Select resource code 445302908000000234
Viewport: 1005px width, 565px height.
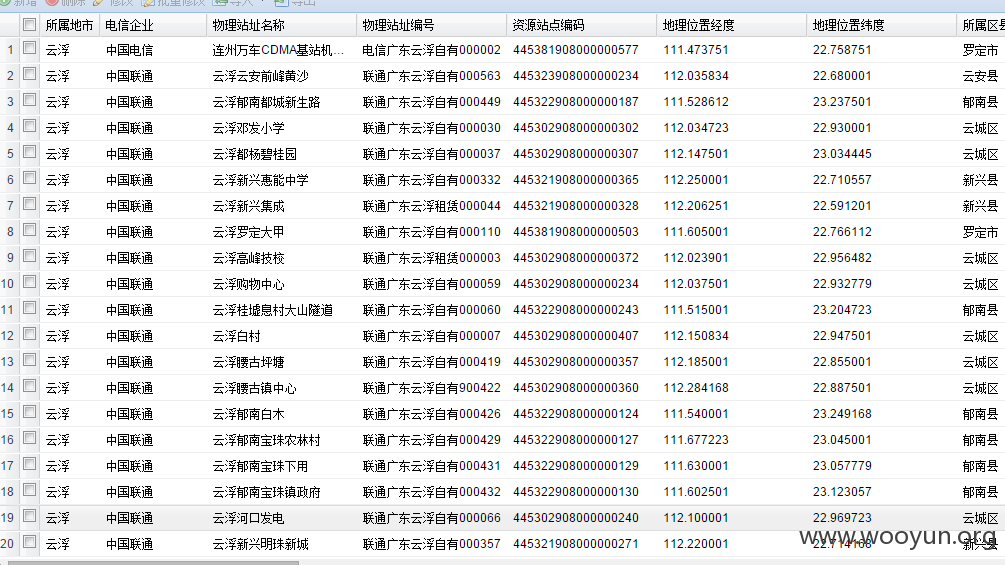click(x=576, y=284)
